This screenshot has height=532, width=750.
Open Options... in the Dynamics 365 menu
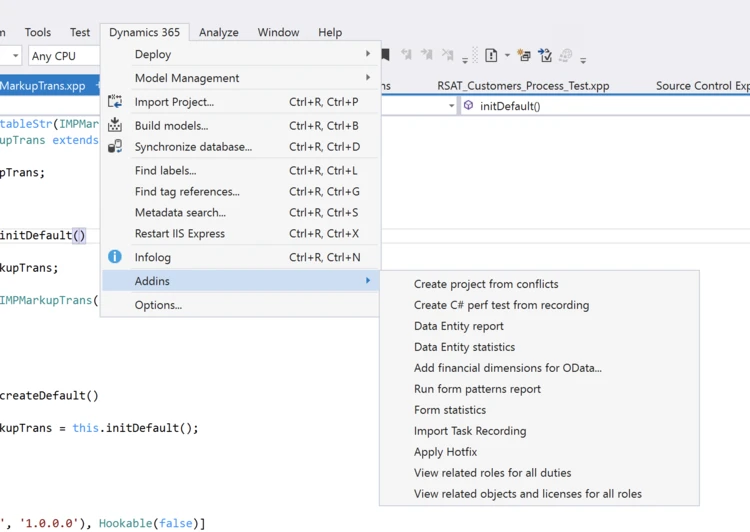(158, 305)
